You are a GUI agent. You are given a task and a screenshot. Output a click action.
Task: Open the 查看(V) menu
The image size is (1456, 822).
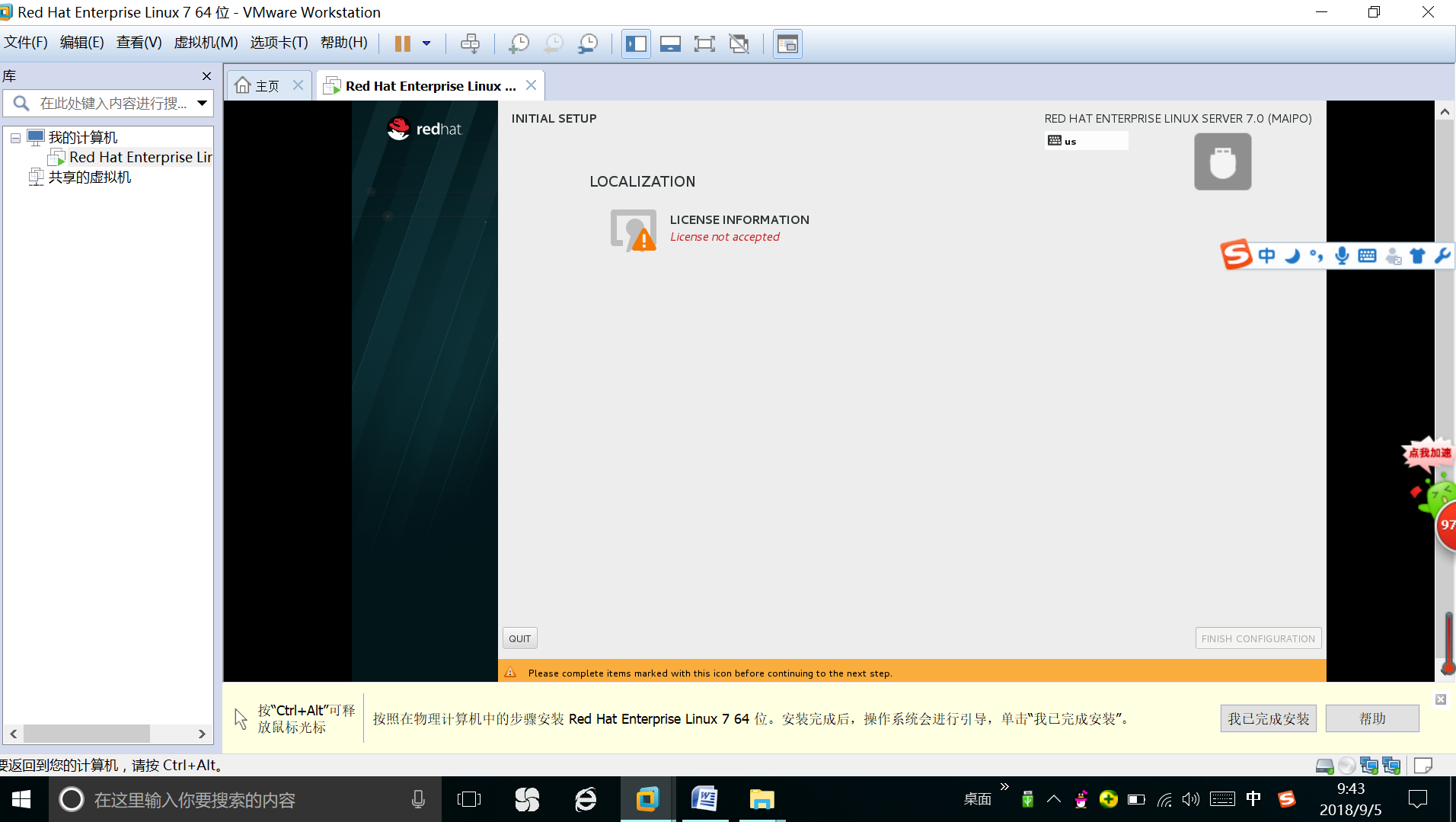139,43
